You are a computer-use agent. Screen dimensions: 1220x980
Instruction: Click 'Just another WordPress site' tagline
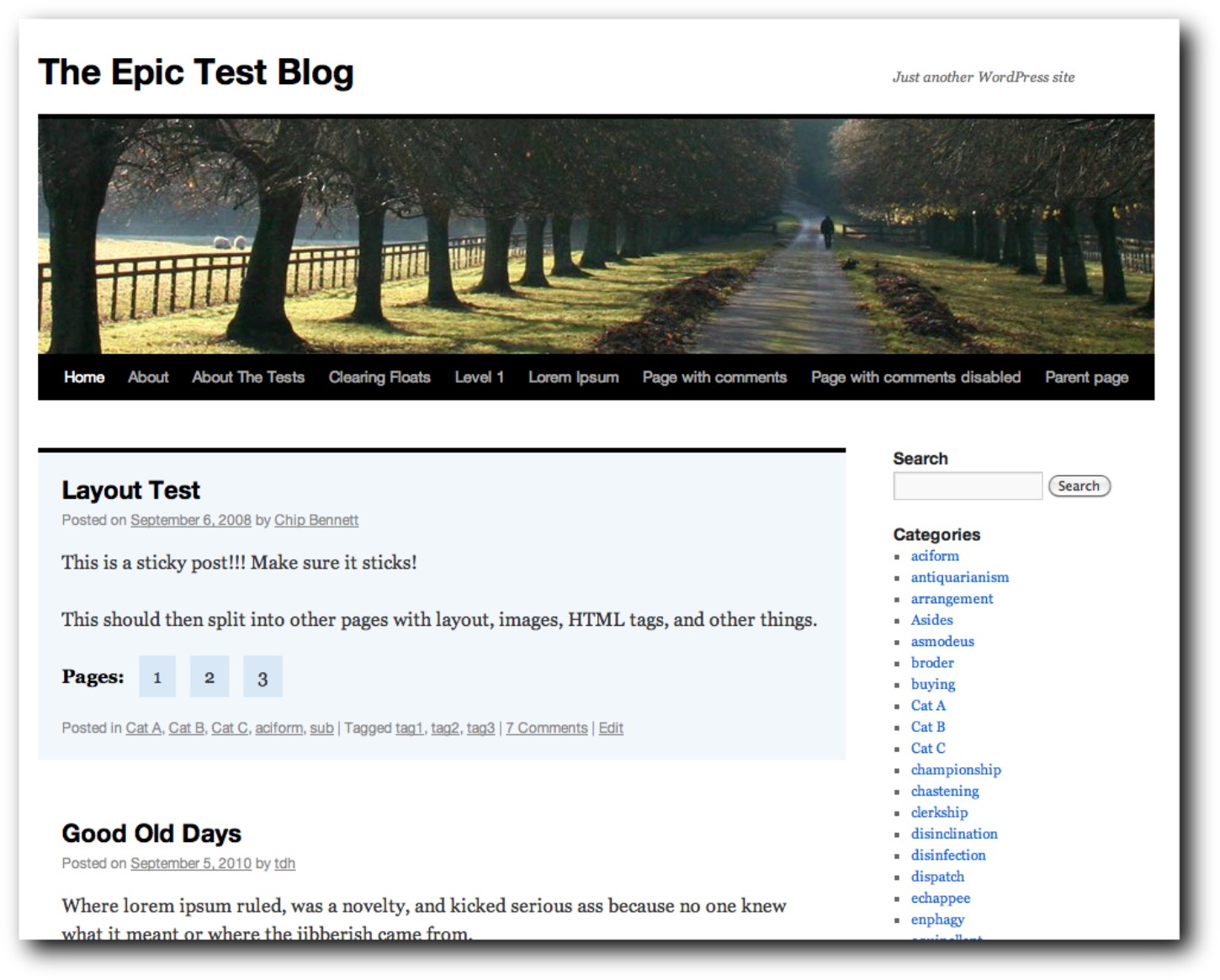coord(984,77)
